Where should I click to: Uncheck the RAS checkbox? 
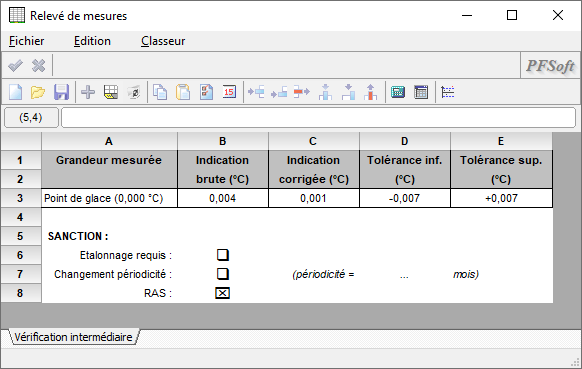click(223, 293)
